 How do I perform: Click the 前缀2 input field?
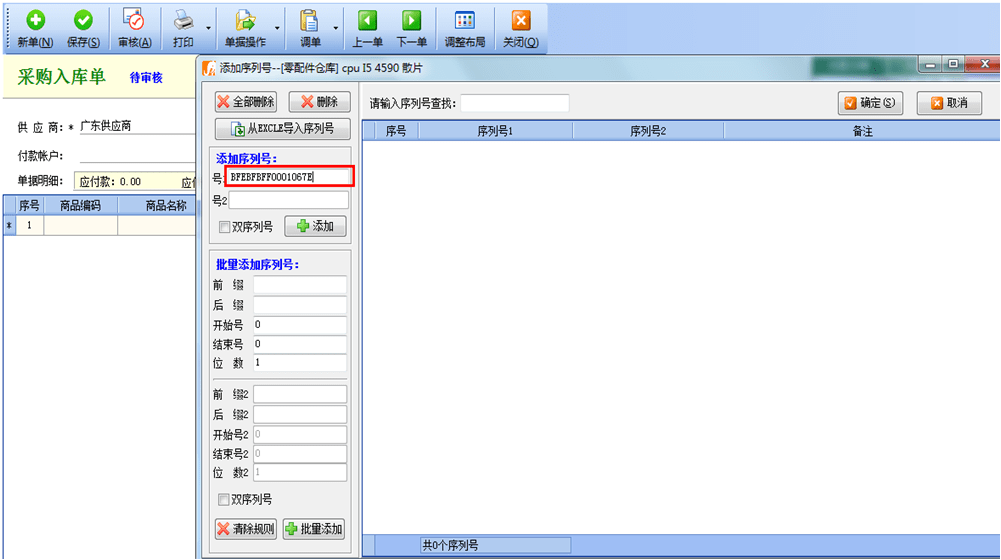coord(300,395)
